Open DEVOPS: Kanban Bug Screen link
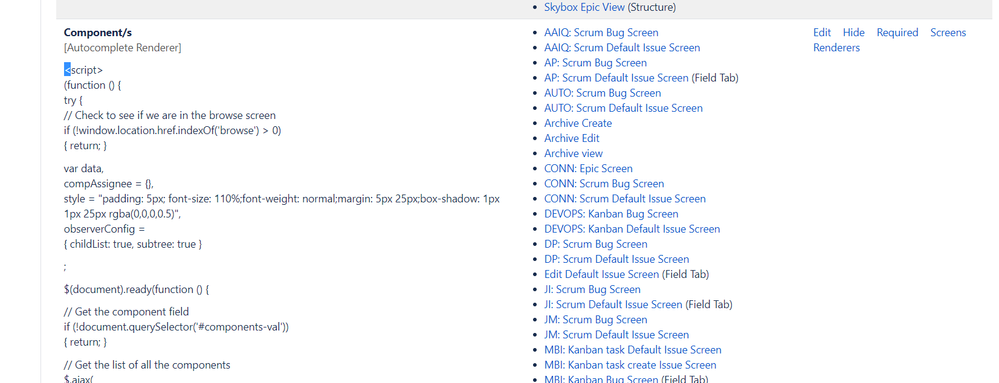Screen dimensions: 999x383 point(611,214)
